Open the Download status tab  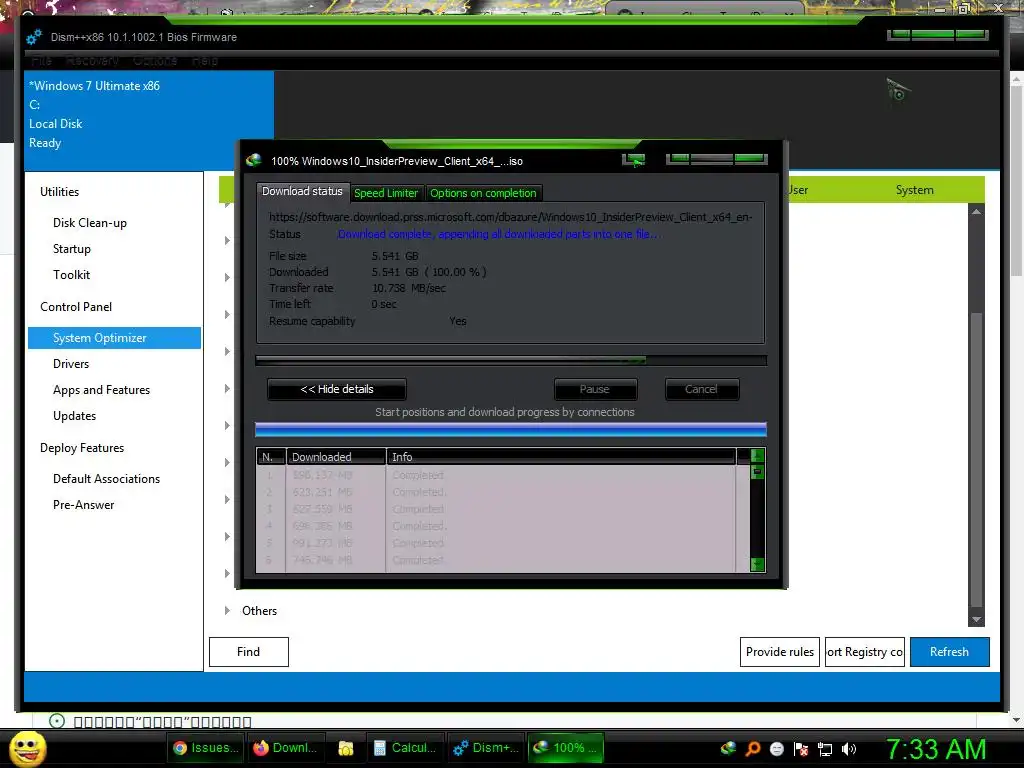303,191
